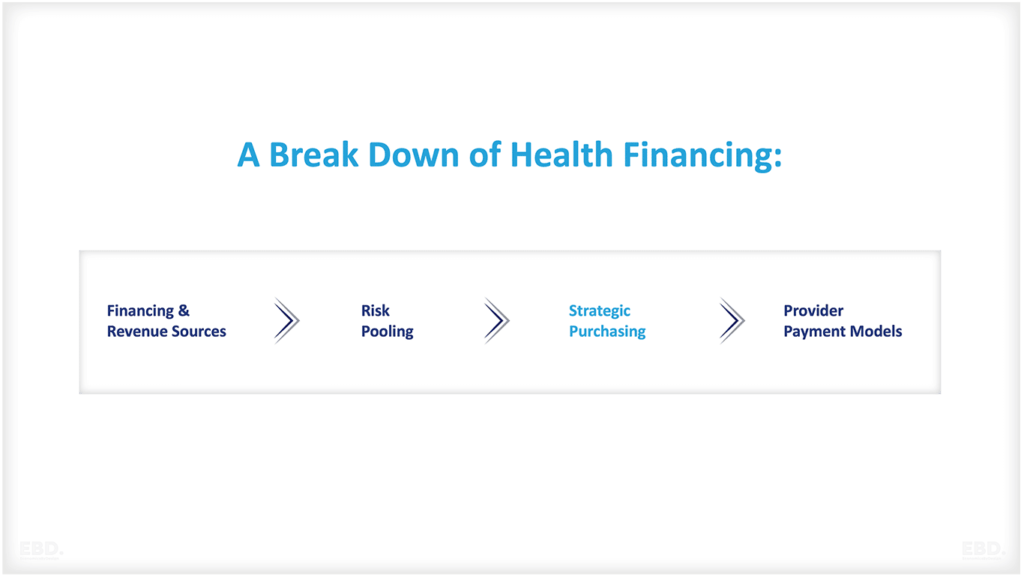Select the Financing & Revenue Sources step
1024x576 pixels.
click(166, 321)
